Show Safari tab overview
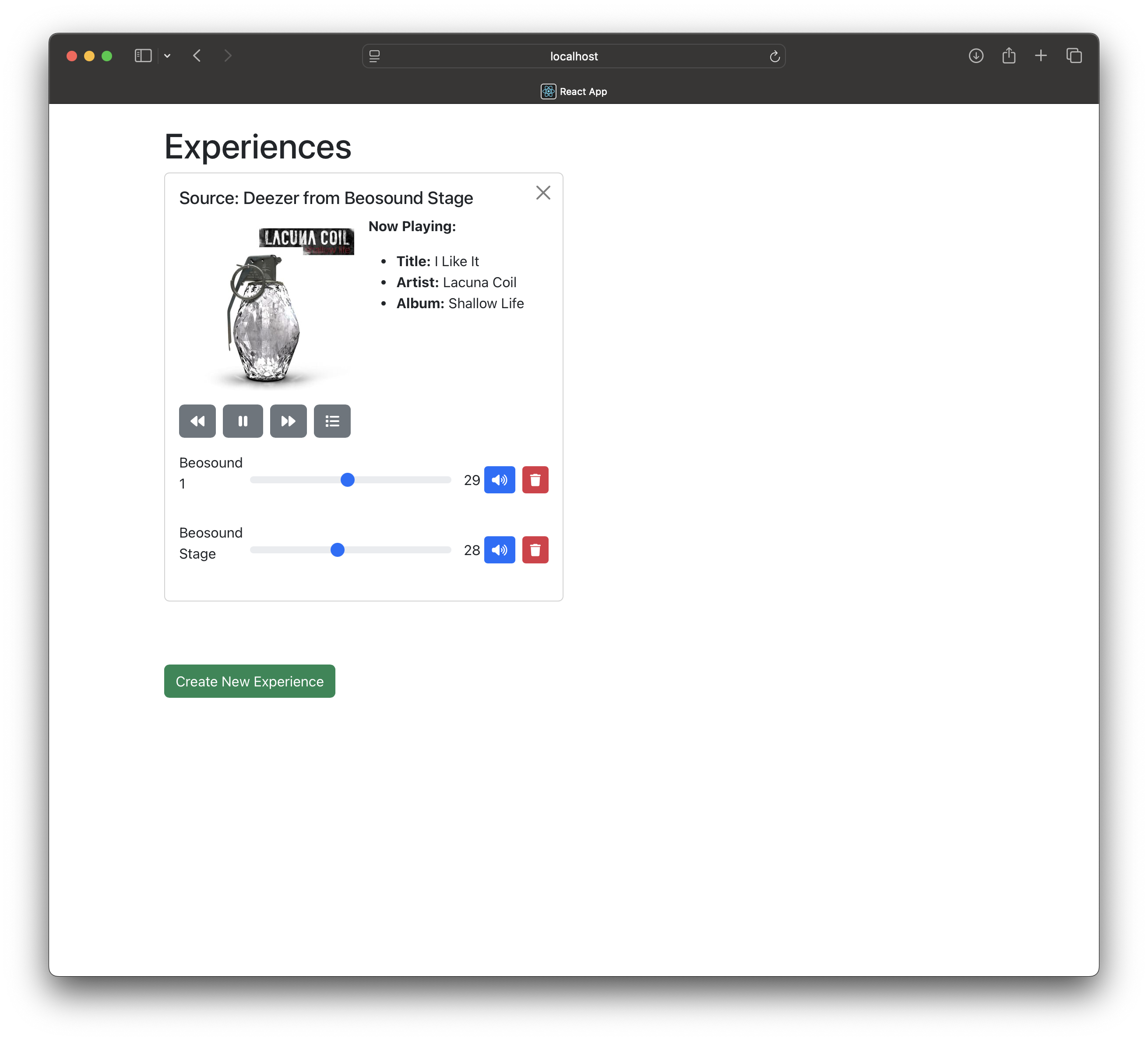 [1074, 56]
